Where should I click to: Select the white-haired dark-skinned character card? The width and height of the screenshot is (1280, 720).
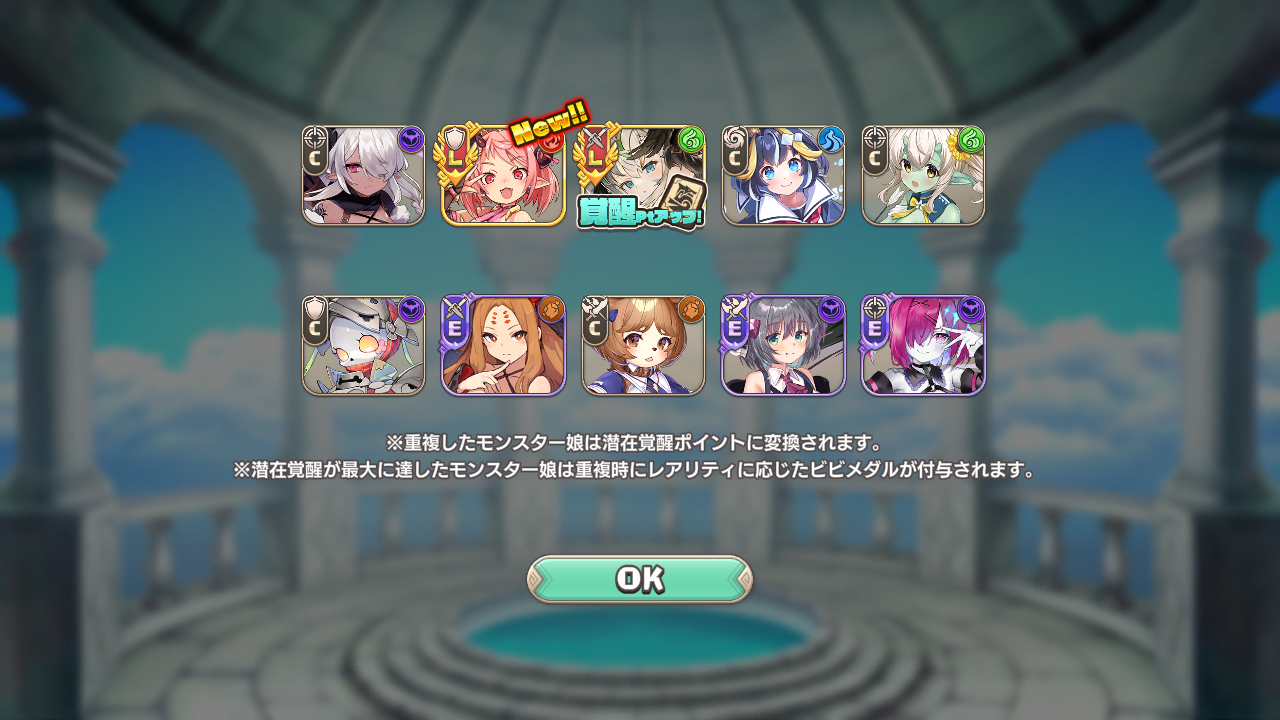364,175
